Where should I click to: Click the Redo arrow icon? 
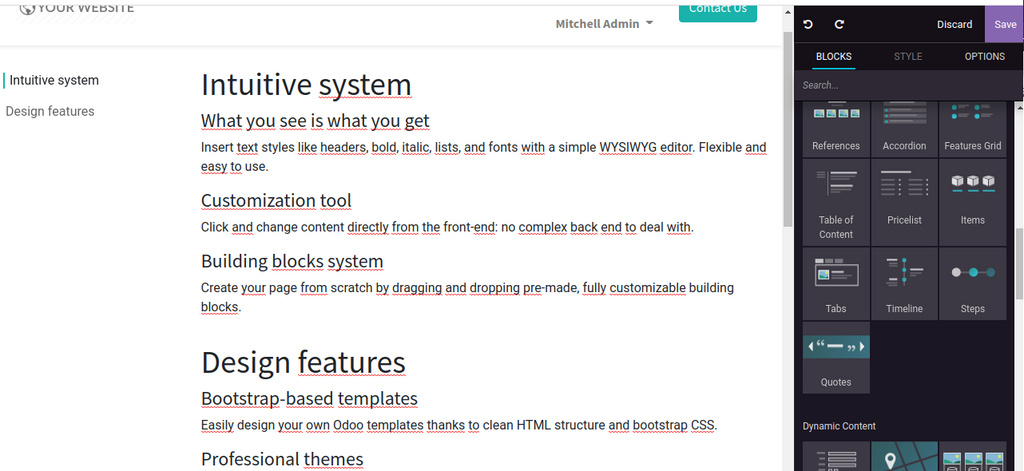[x=839, y=24]
